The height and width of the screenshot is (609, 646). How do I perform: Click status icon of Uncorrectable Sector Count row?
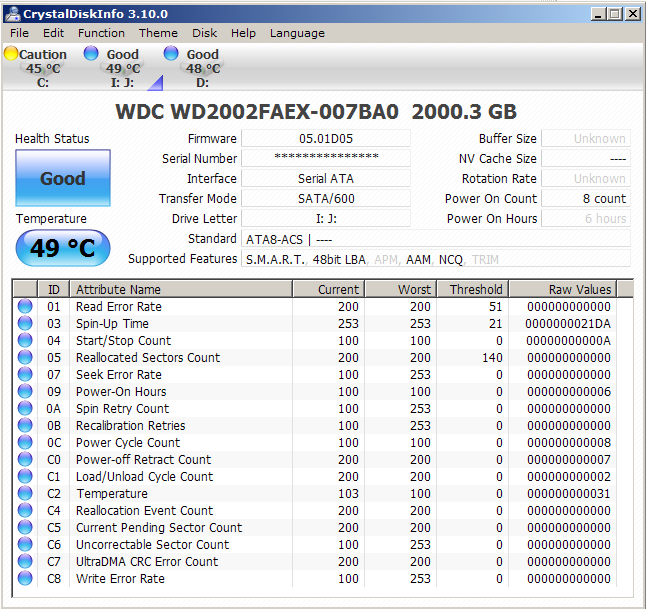click(x=25, y=544)
